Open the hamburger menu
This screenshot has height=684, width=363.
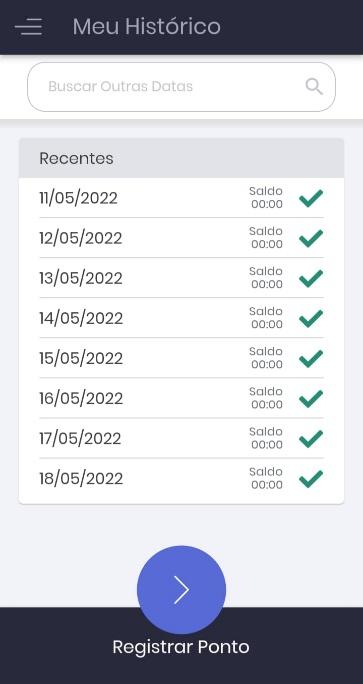(28, 27)
